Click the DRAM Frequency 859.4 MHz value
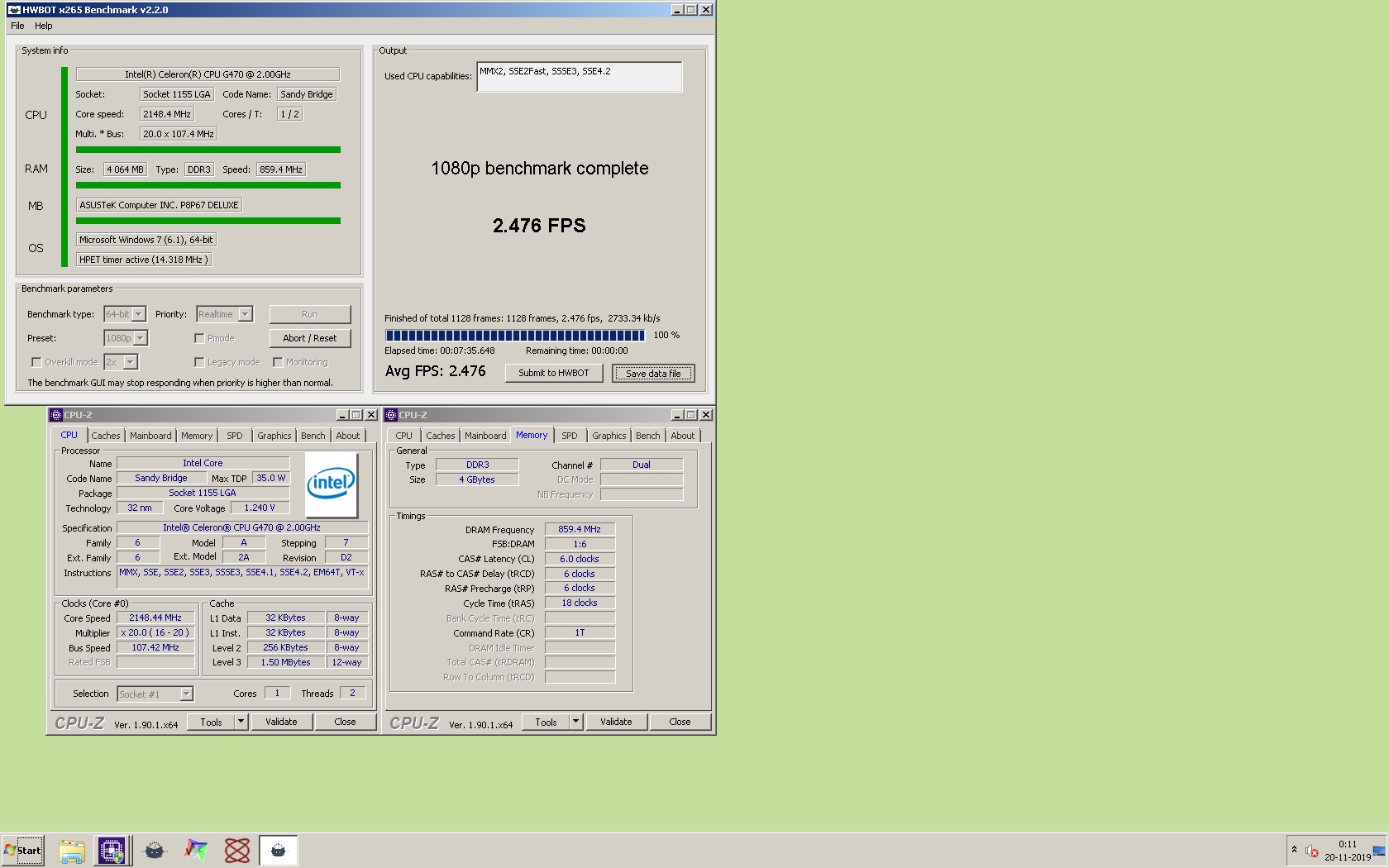 click(580, 529)
